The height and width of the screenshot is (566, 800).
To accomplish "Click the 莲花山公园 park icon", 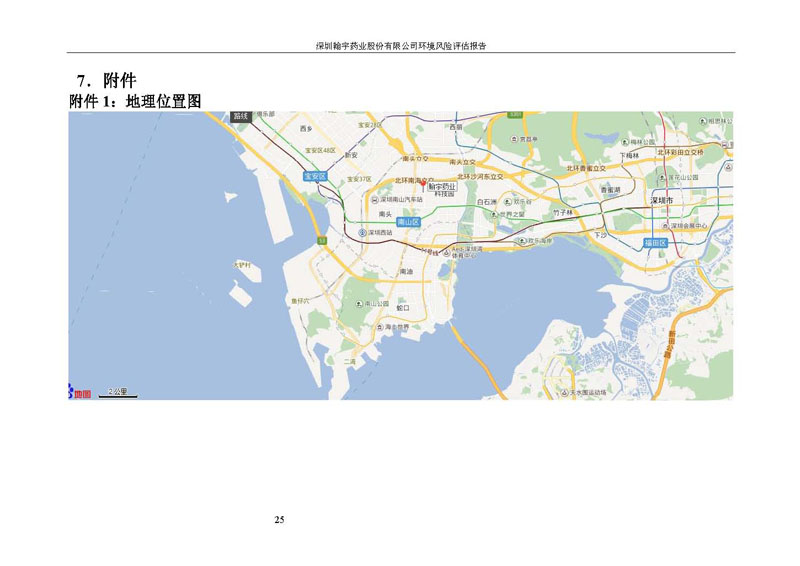I will pyautogui.click(x=660, y=176).
